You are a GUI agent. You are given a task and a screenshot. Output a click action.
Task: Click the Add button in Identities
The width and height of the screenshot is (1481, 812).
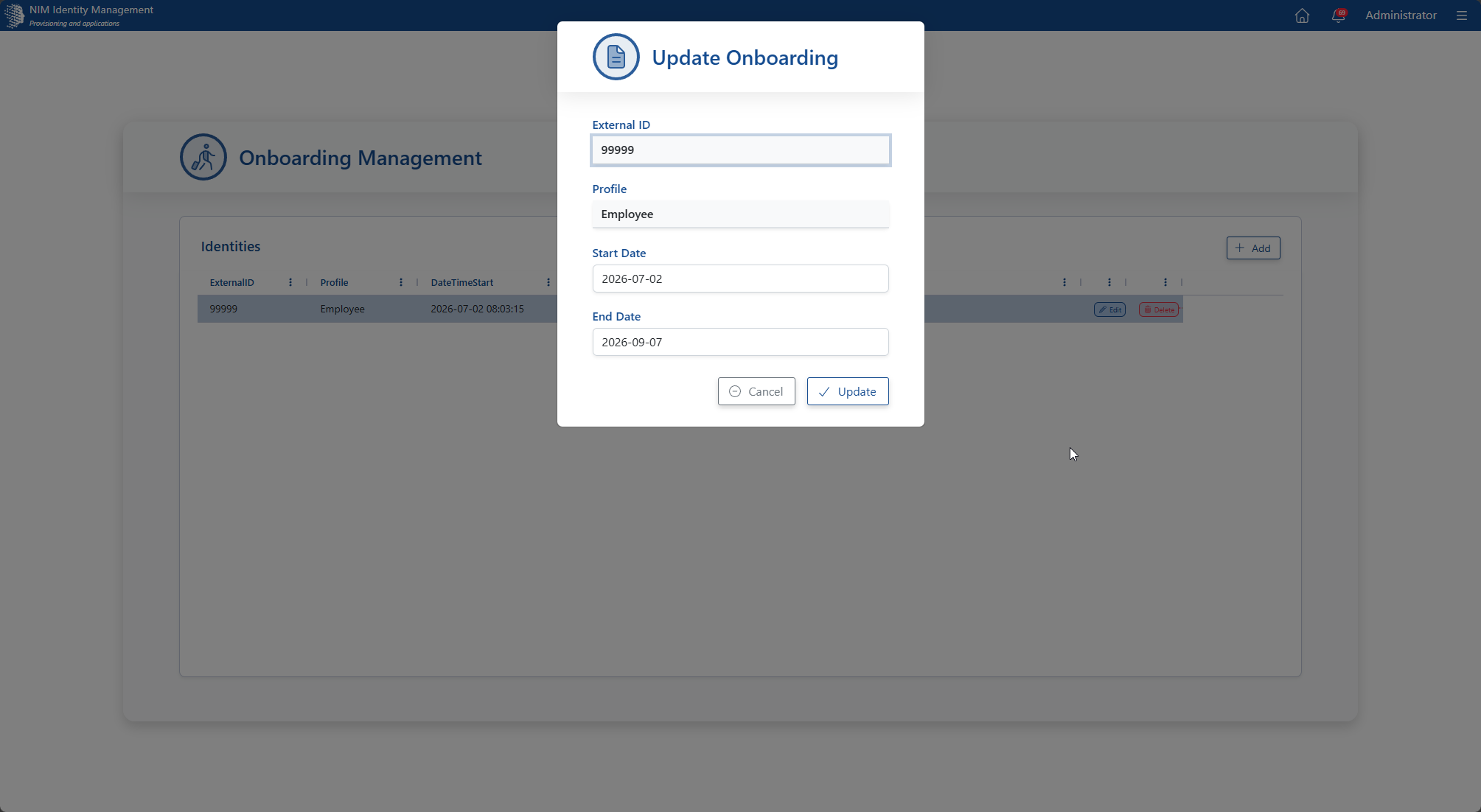point(1253,248)
